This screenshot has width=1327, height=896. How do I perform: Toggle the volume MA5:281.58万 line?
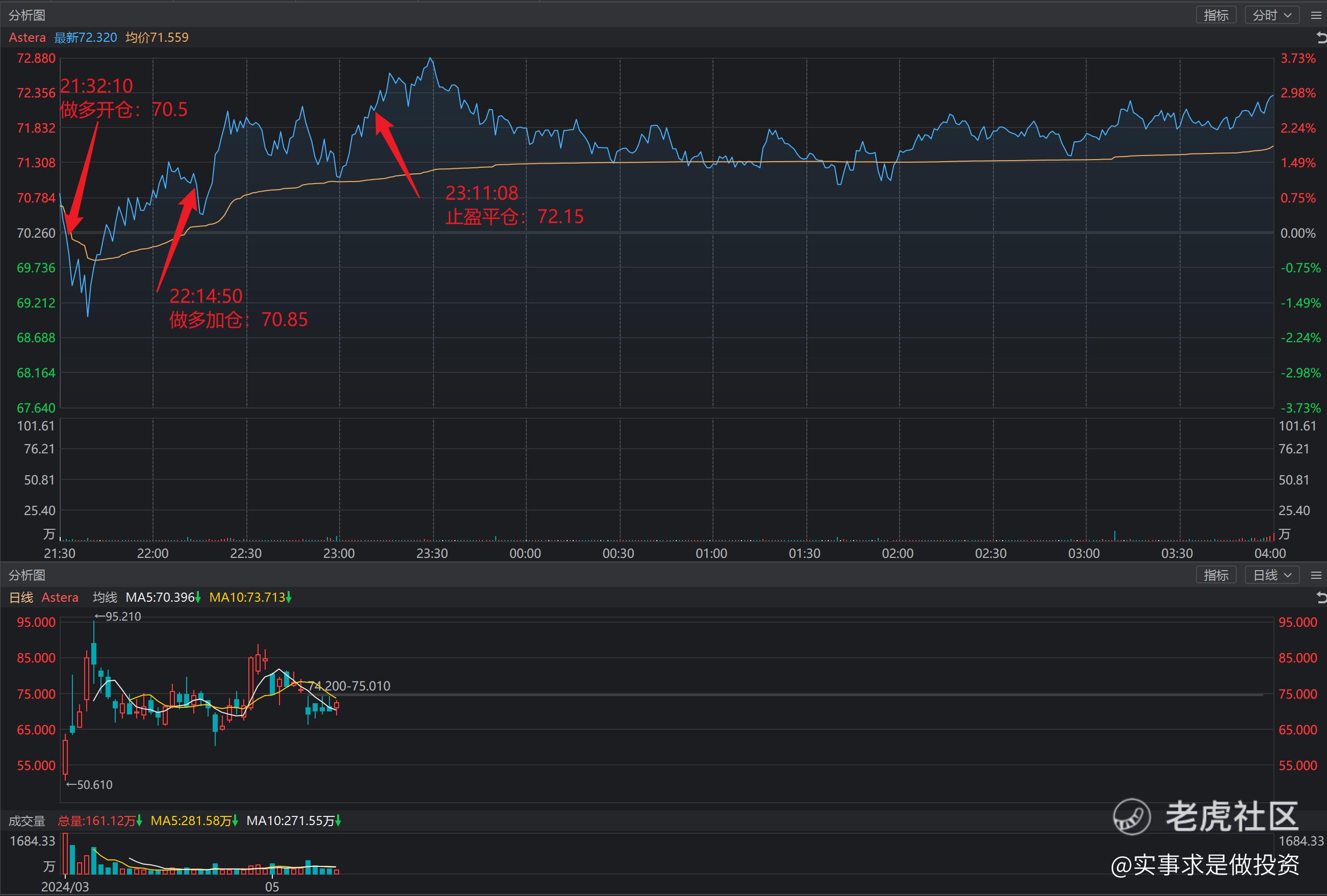tap(191, 821)
